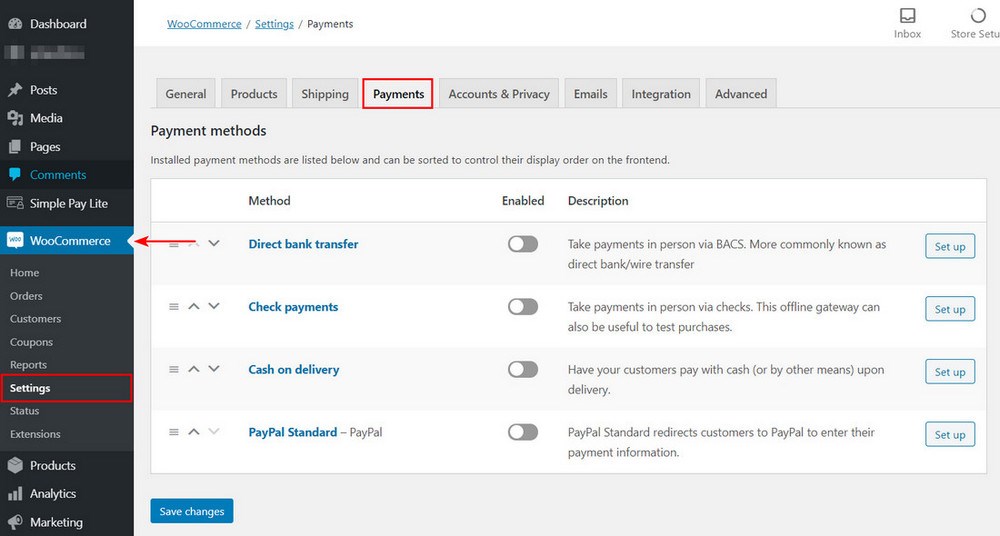The width and height of the screenshot is (1000, 536).
Task: Switch to the Products settings tab
Action: (254, 94)
